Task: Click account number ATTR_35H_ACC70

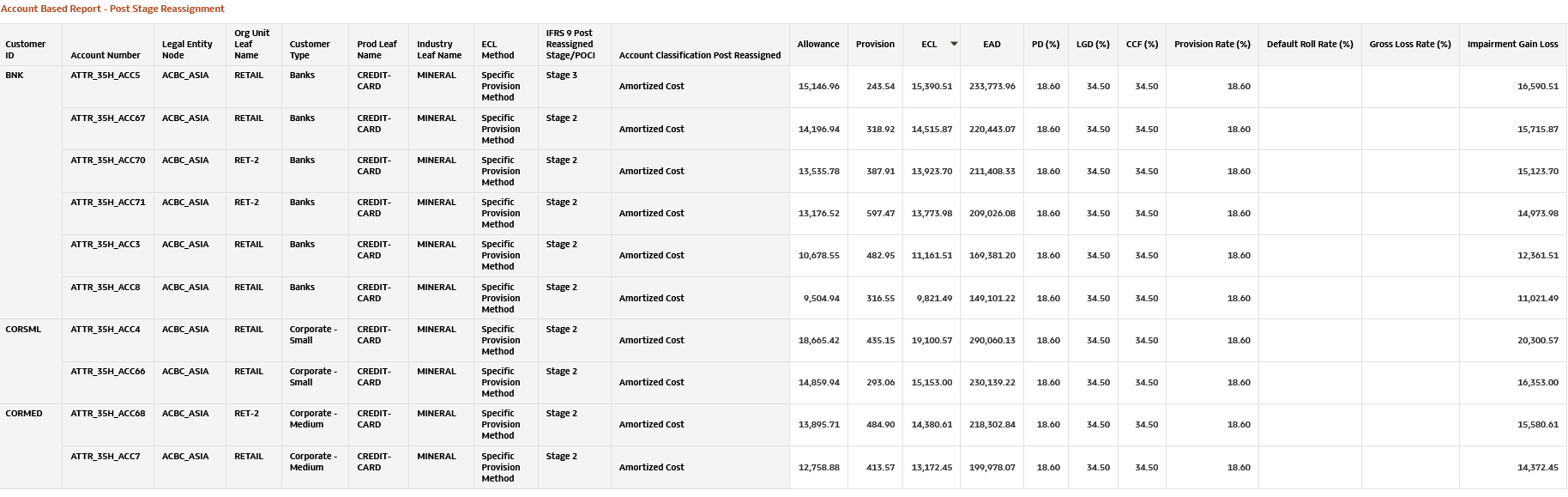Action: coord(108,161)
